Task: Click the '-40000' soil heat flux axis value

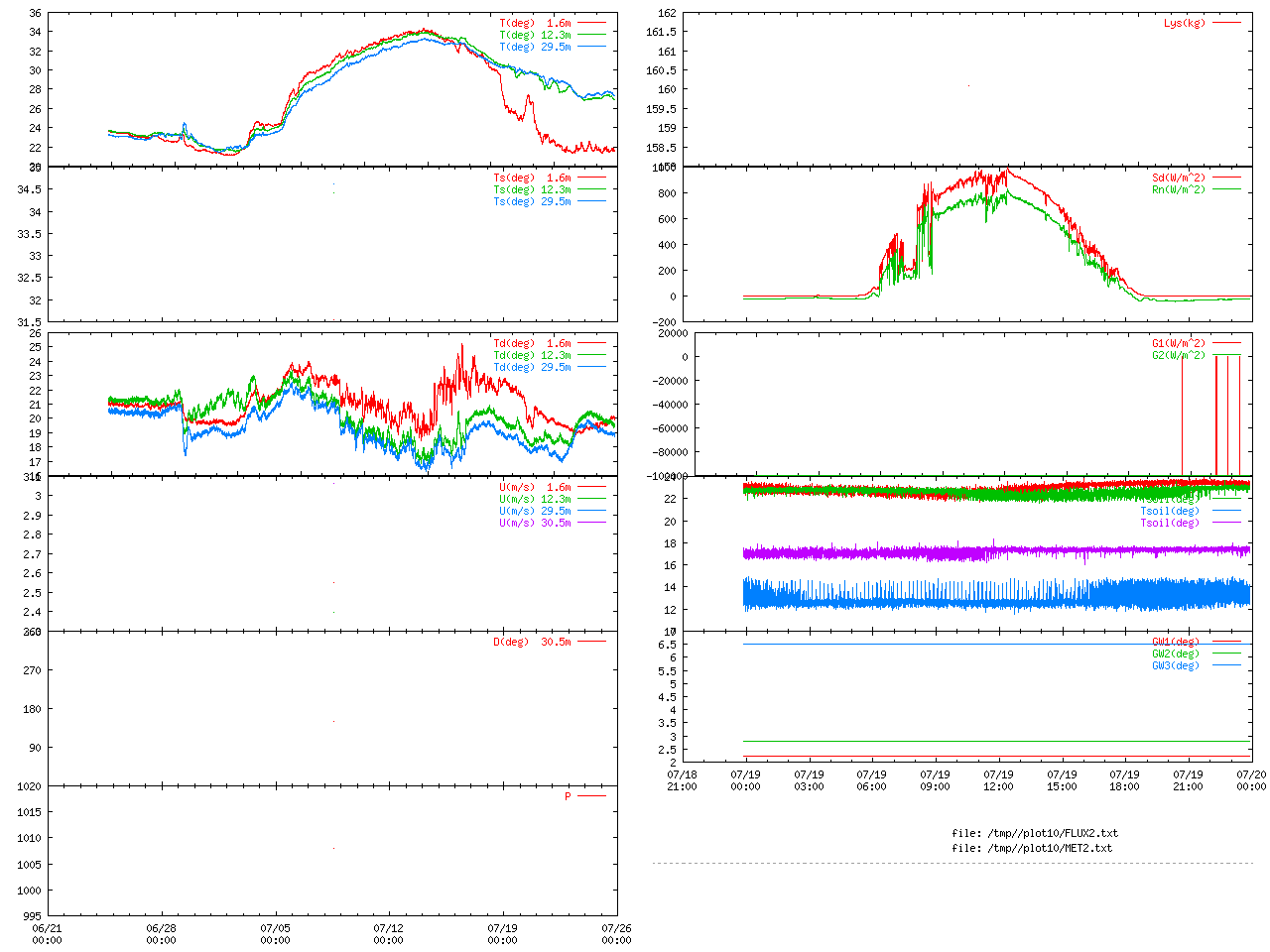Action: 669,405
